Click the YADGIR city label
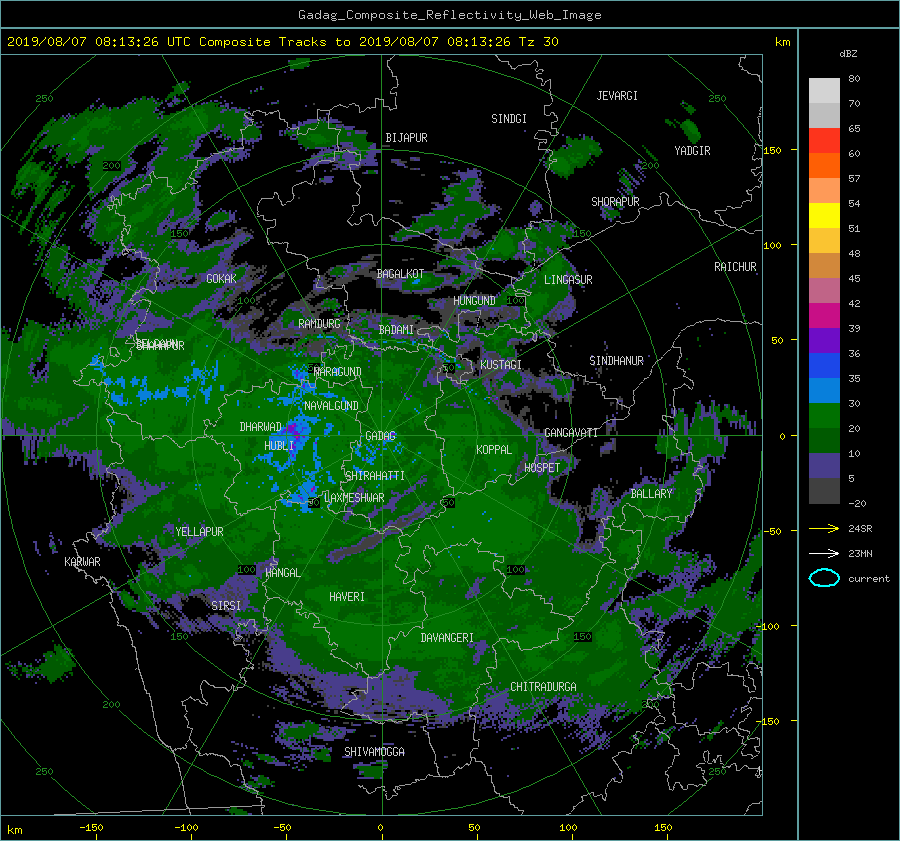Image resolution: width=900 pixels, height=841 pixels. click(692, 151)
